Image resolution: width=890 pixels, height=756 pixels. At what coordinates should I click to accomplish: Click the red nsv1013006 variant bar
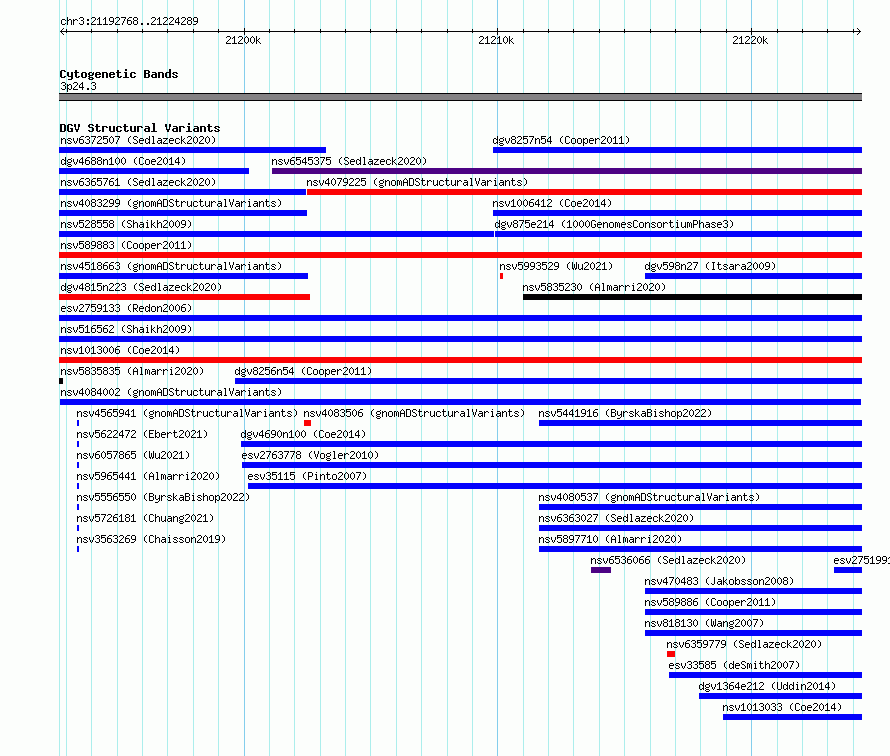click(x=460, y=360)
